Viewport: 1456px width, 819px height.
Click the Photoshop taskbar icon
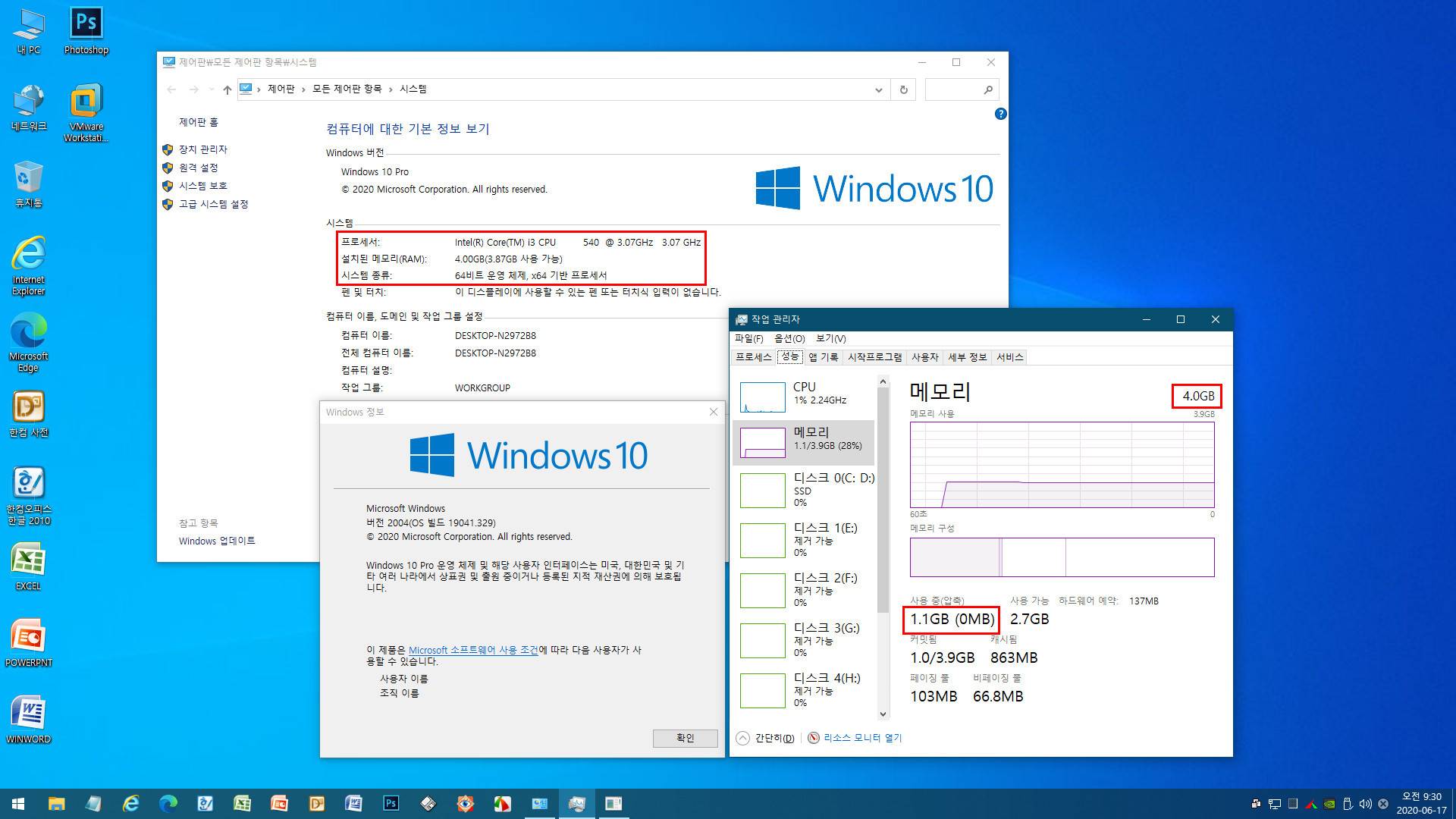(x=391, y=804)
